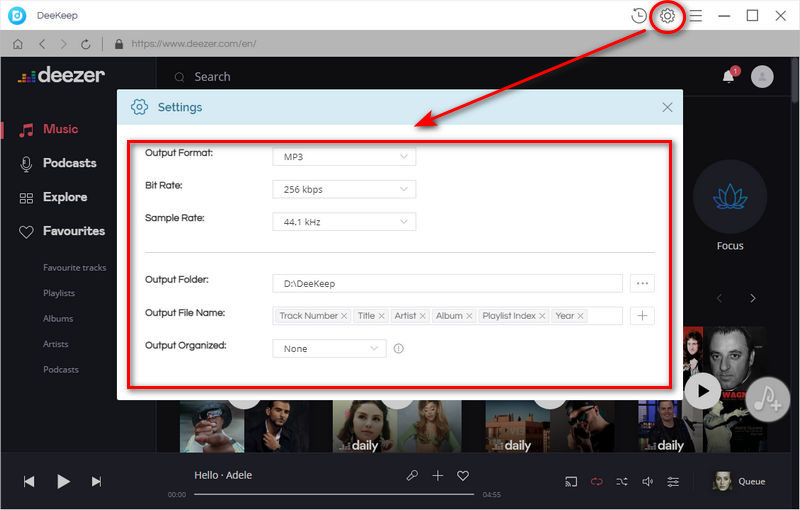
Task: Open the Favourites section in sidebar
Action: (x=61, y=231)
